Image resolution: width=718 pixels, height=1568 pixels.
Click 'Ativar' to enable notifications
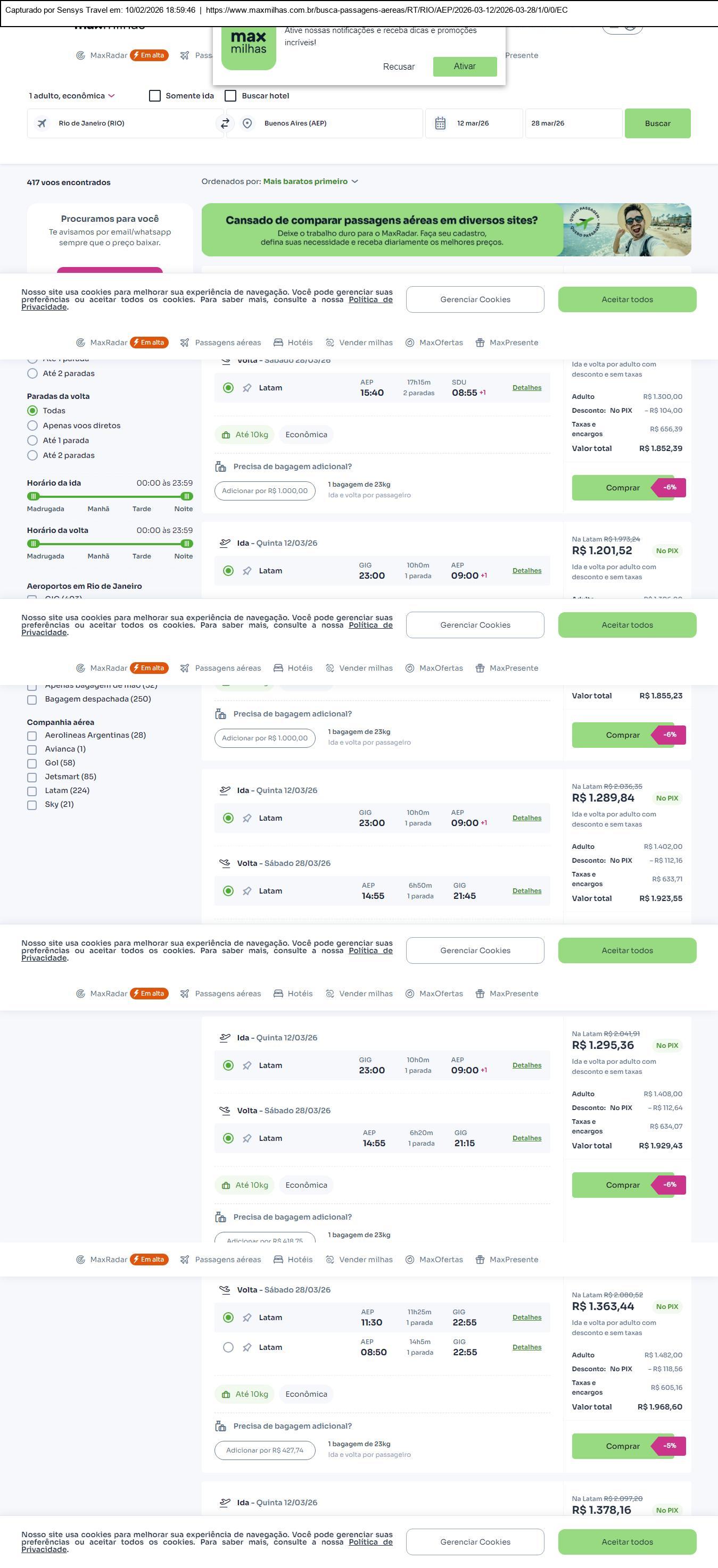[465, 66]
